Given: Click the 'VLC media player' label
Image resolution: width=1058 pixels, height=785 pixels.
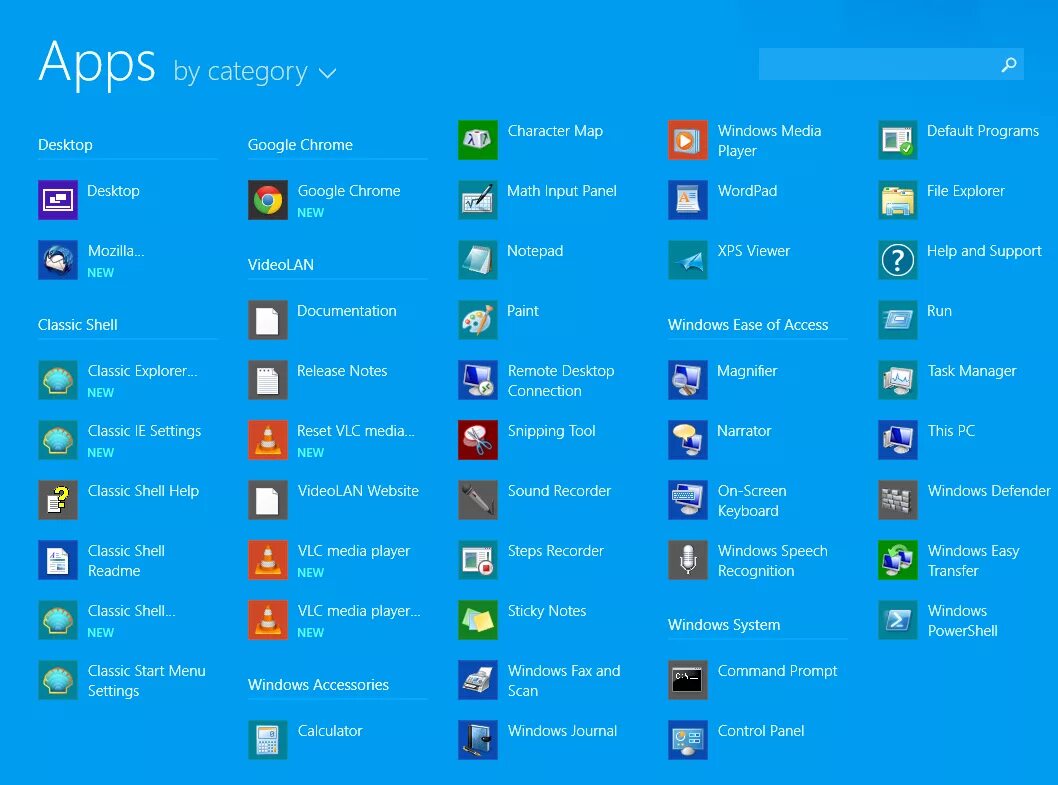Looking at the screenshot, I should pyautogui.click(x=354, y=551).
